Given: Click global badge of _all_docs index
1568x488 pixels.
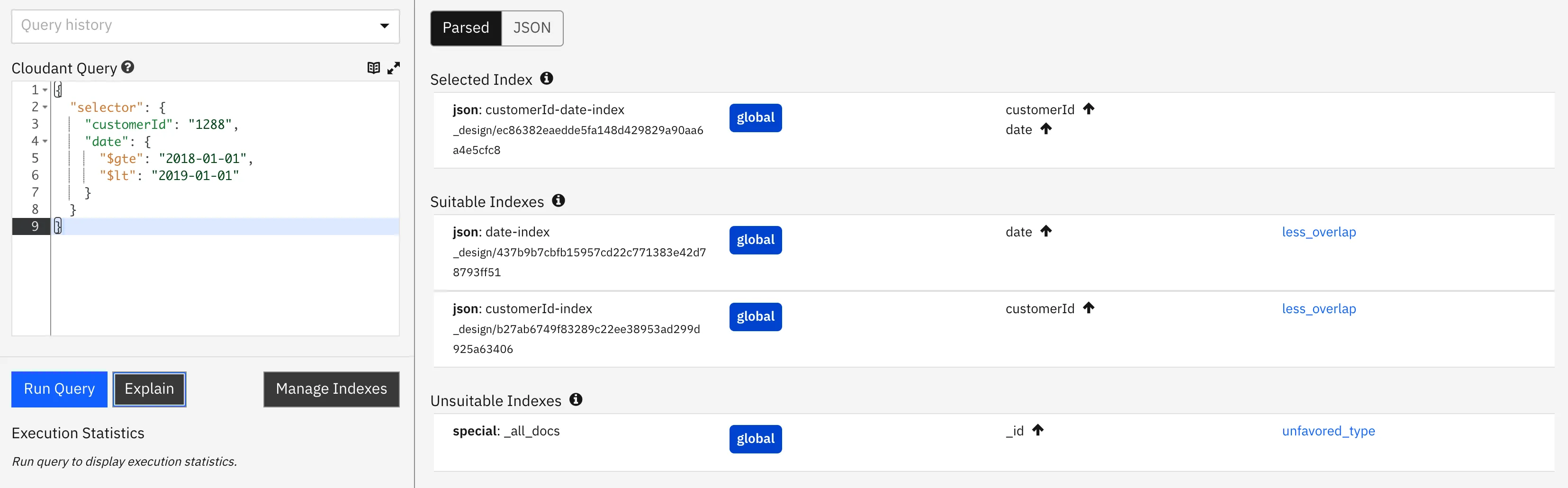Looking at the screenshot, I should pyautogui.click(x=756, y=439).
